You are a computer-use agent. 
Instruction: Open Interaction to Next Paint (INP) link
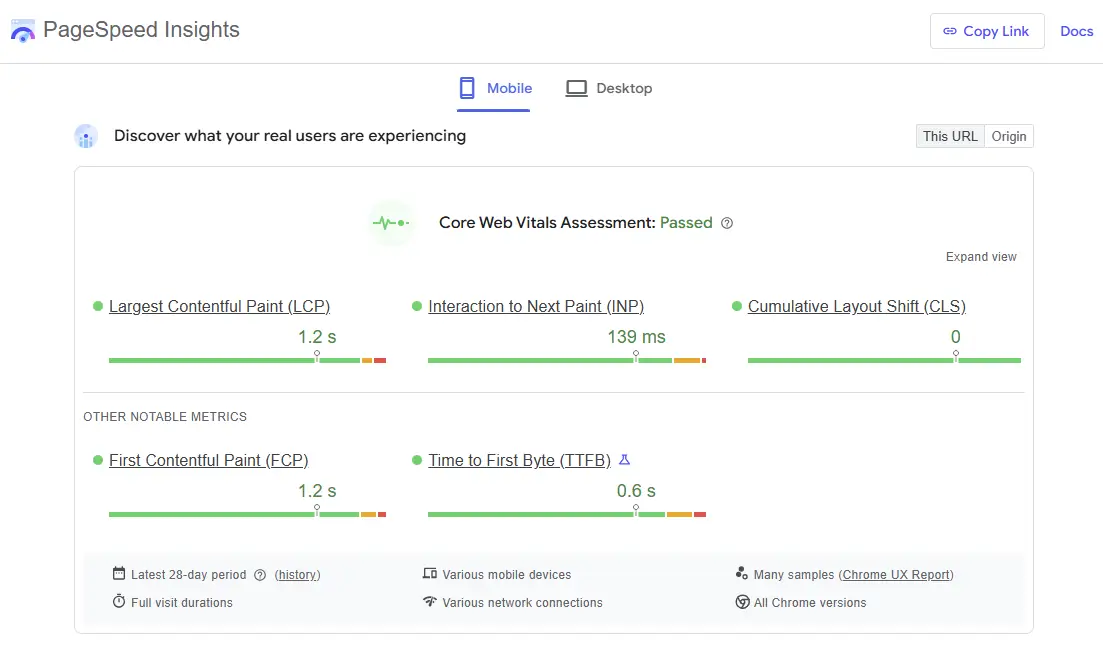tap(536, 307)
